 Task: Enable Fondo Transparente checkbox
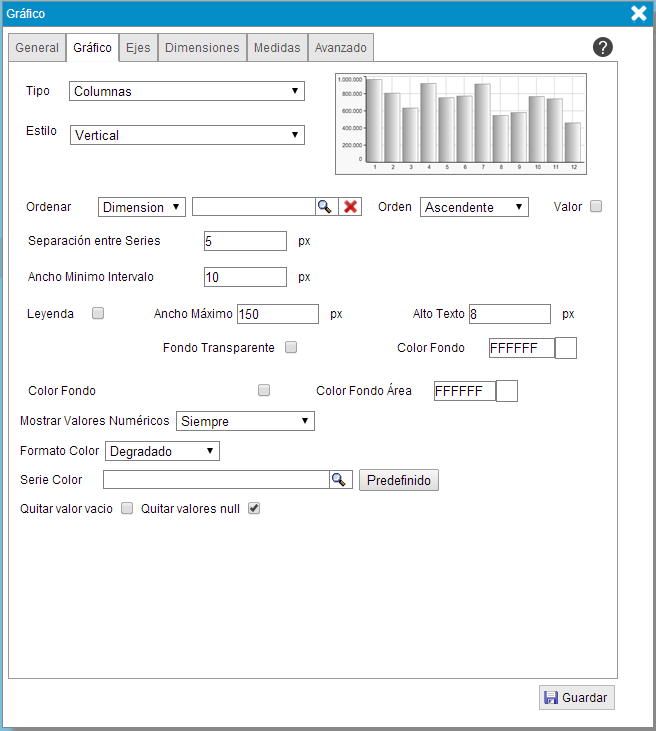pos(291,347)
